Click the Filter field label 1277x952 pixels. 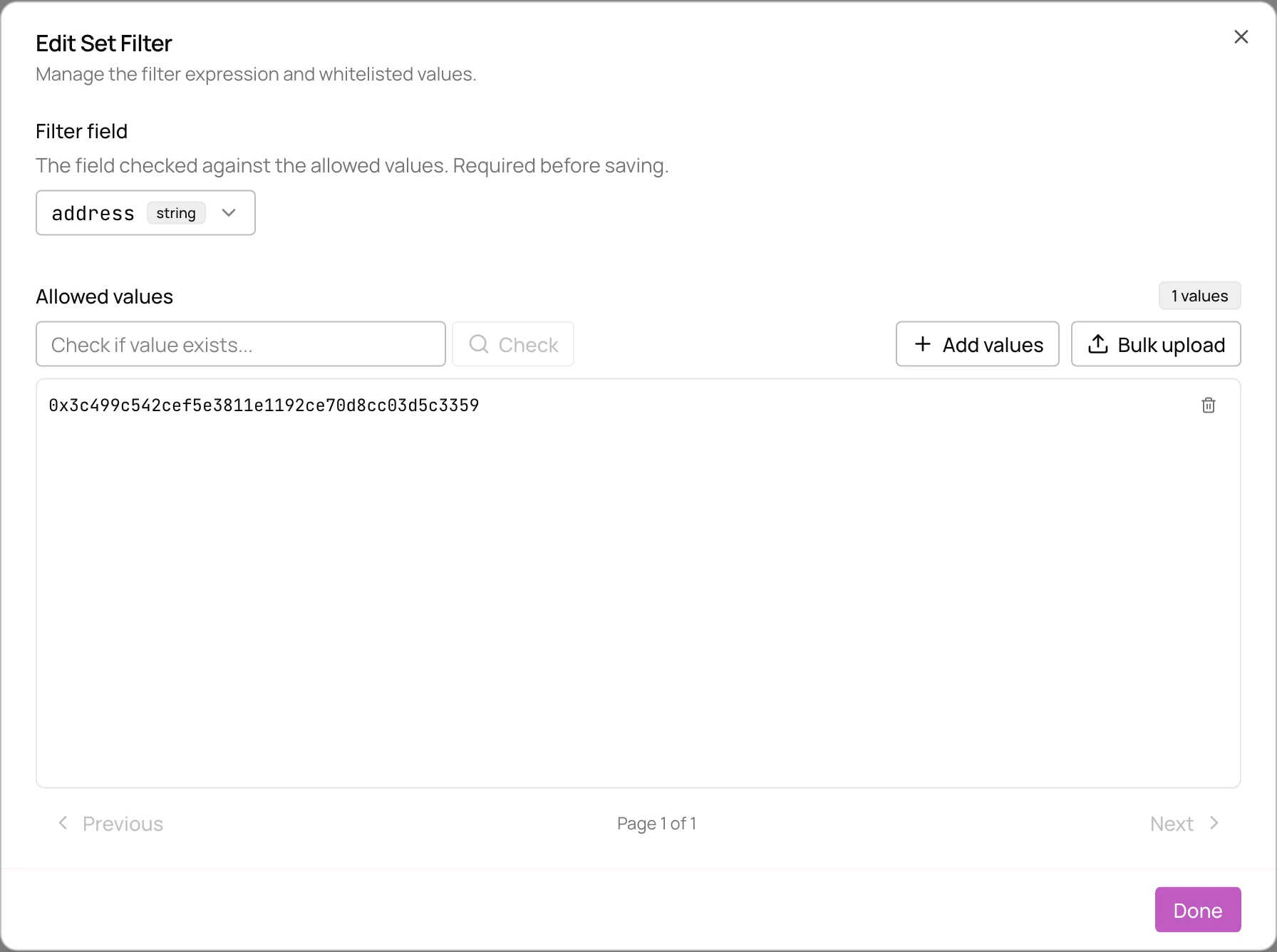click(x=82, y=131)
